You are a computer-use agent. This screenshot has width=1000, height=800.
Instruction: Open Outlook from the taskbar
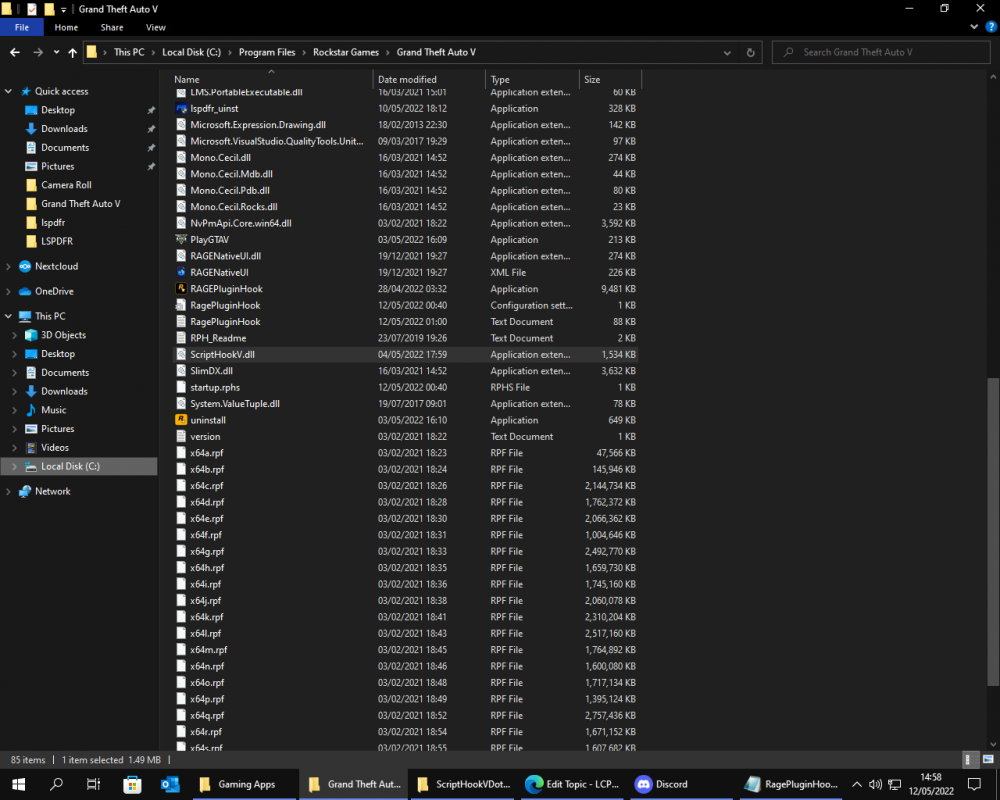coord(170,784)
